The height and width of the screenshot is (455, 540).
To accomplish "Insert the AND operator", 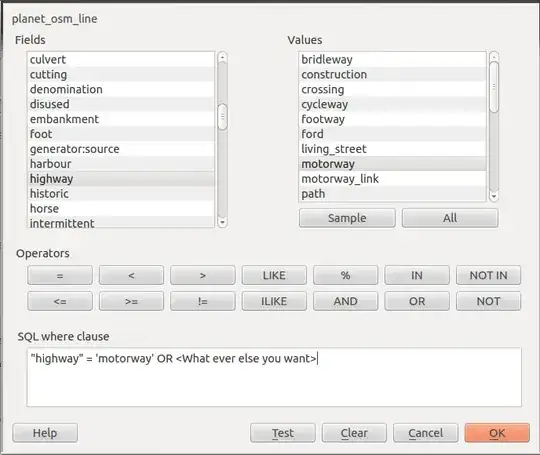I will (x=345, y=301).
